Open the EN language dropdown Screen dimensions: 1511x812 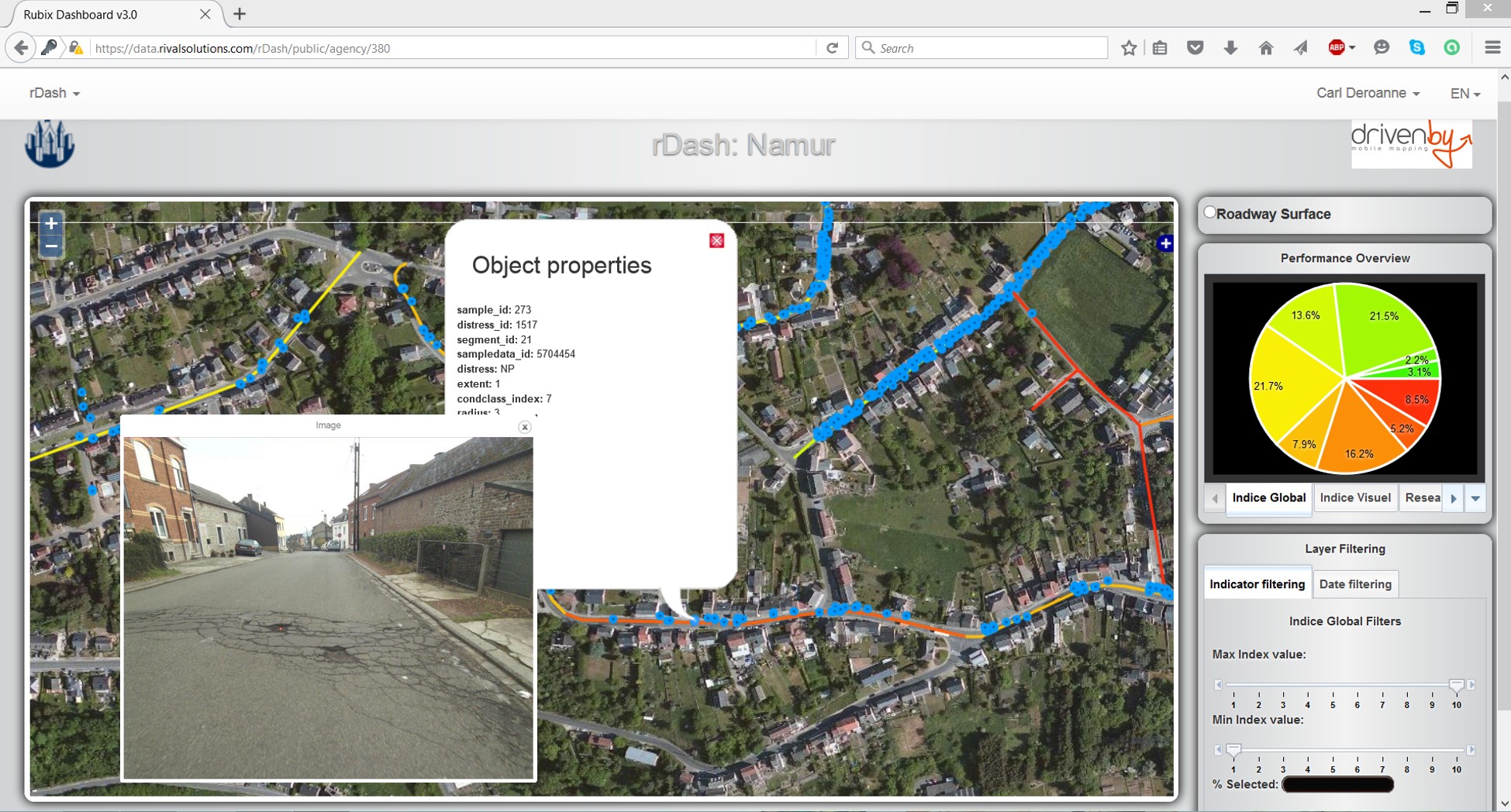(1465, 93)
